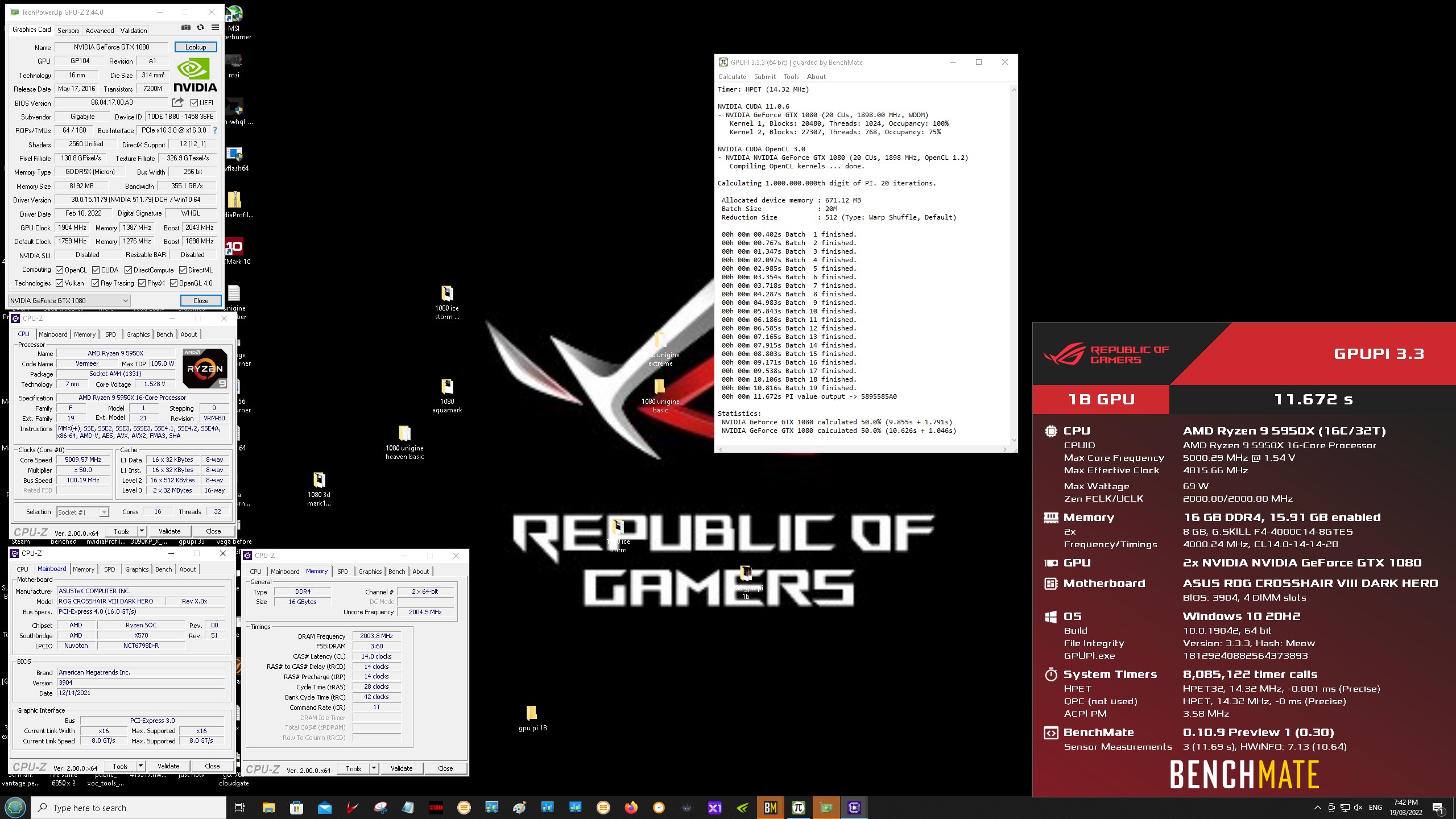This screenshot has height=819, width=1456.
Task: Click the muted volume tray icon
Action: [x=1359, y=808]
